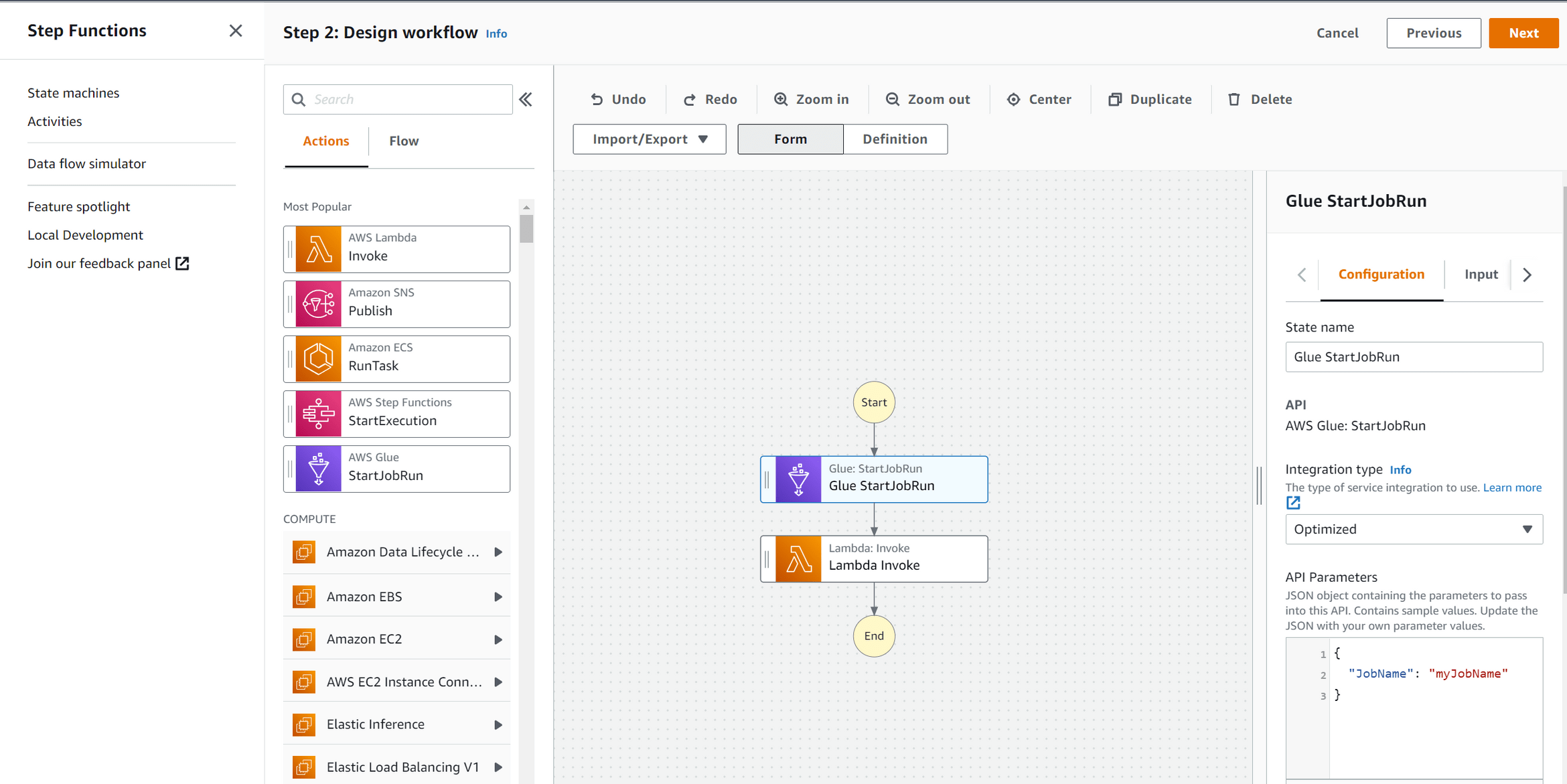This screenshot has width=1567, height=784.
Task: Switch to the Flow tab
Action: point(403,141)
